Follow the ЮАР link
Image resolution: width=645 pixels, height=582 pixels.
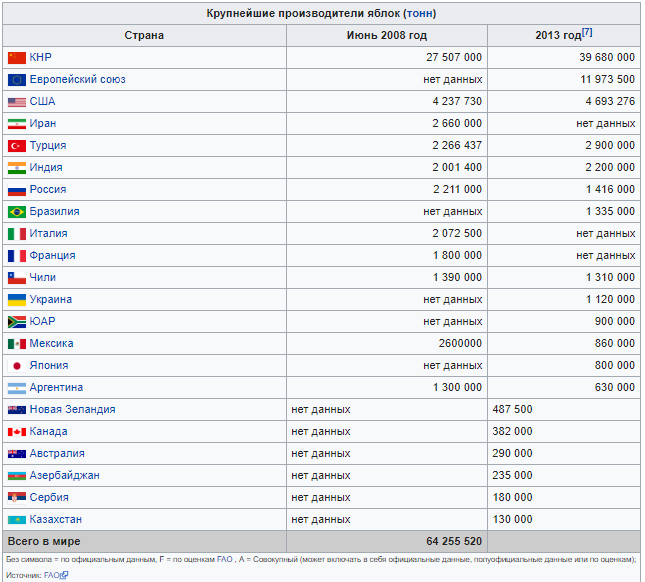pos(42,322)
